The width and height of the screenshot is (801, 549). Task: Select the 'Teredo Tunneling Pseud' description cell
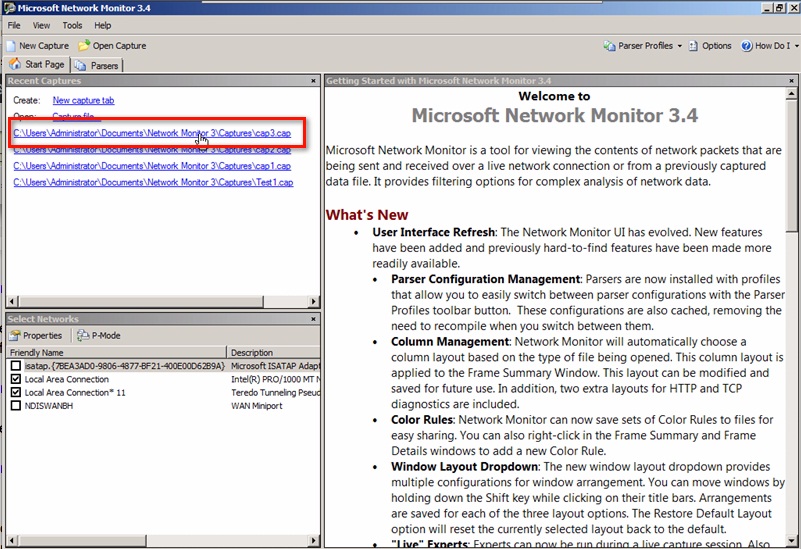(x=275, y=392)
